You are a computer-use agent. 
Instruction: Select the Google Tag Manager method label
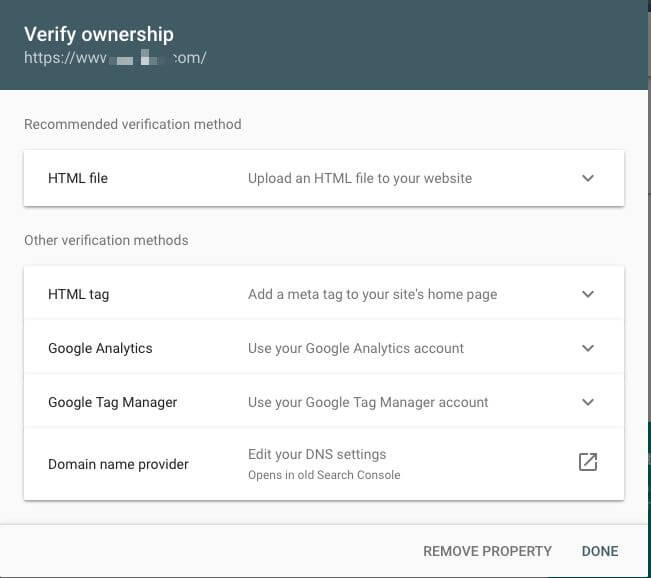pyautogui.click(x=113, y=402)
